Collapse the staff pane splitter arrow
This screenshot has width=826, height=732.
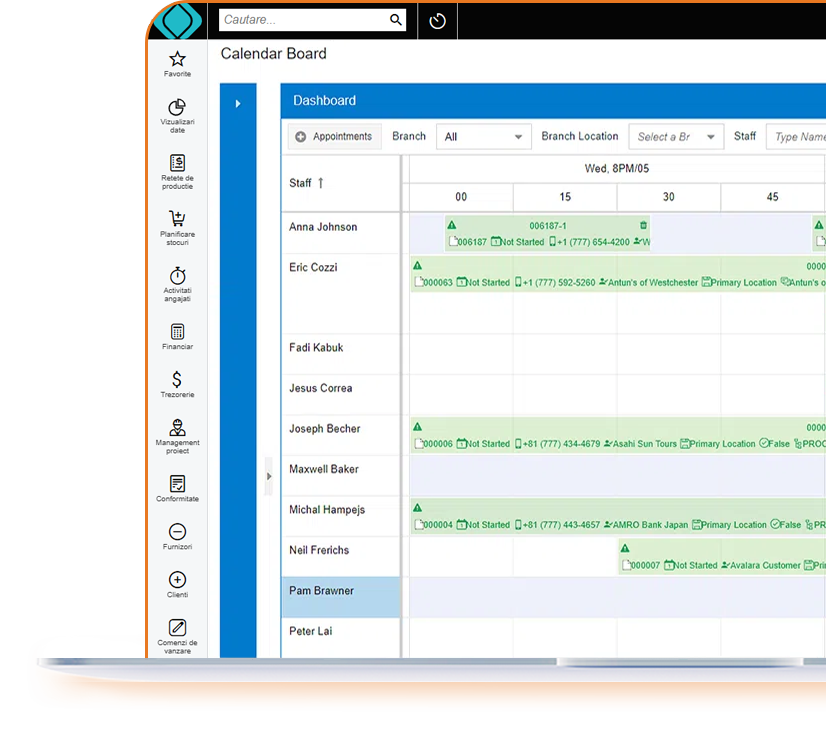(x=268, y=476)
